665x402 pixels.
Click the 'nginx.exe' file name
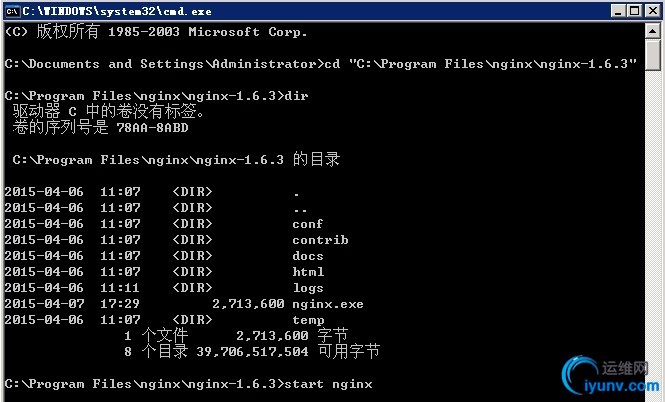coord(328,304)
